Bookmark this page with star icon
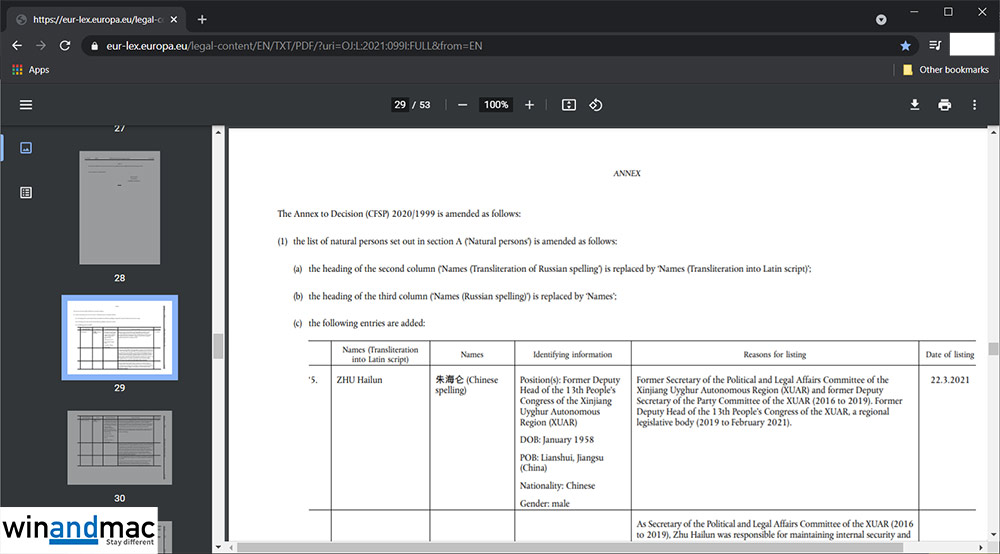This screenshot has width=1000, height=554. 905,46
